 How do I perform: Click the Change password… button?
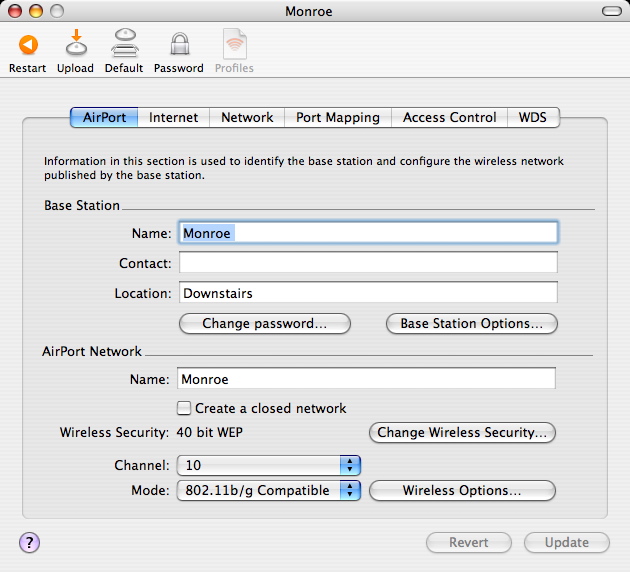tap(265, 324)
